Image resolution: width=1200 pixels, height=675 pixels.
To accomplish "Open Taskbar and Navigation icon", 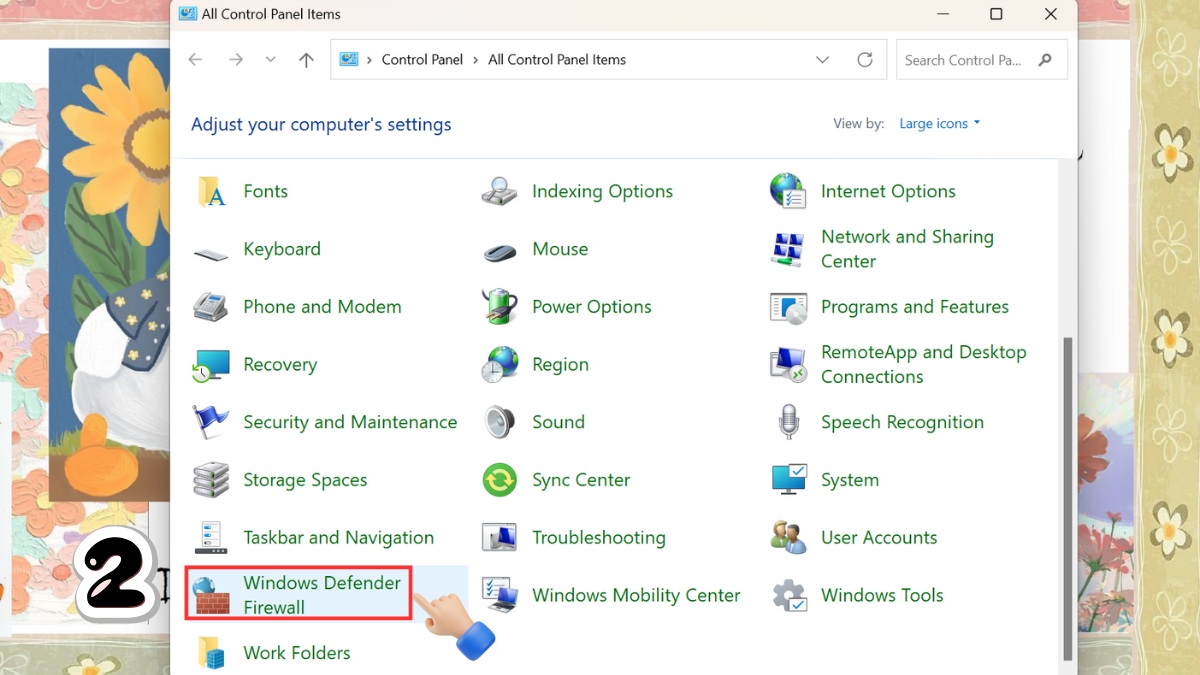I will [x=211, y=538].
